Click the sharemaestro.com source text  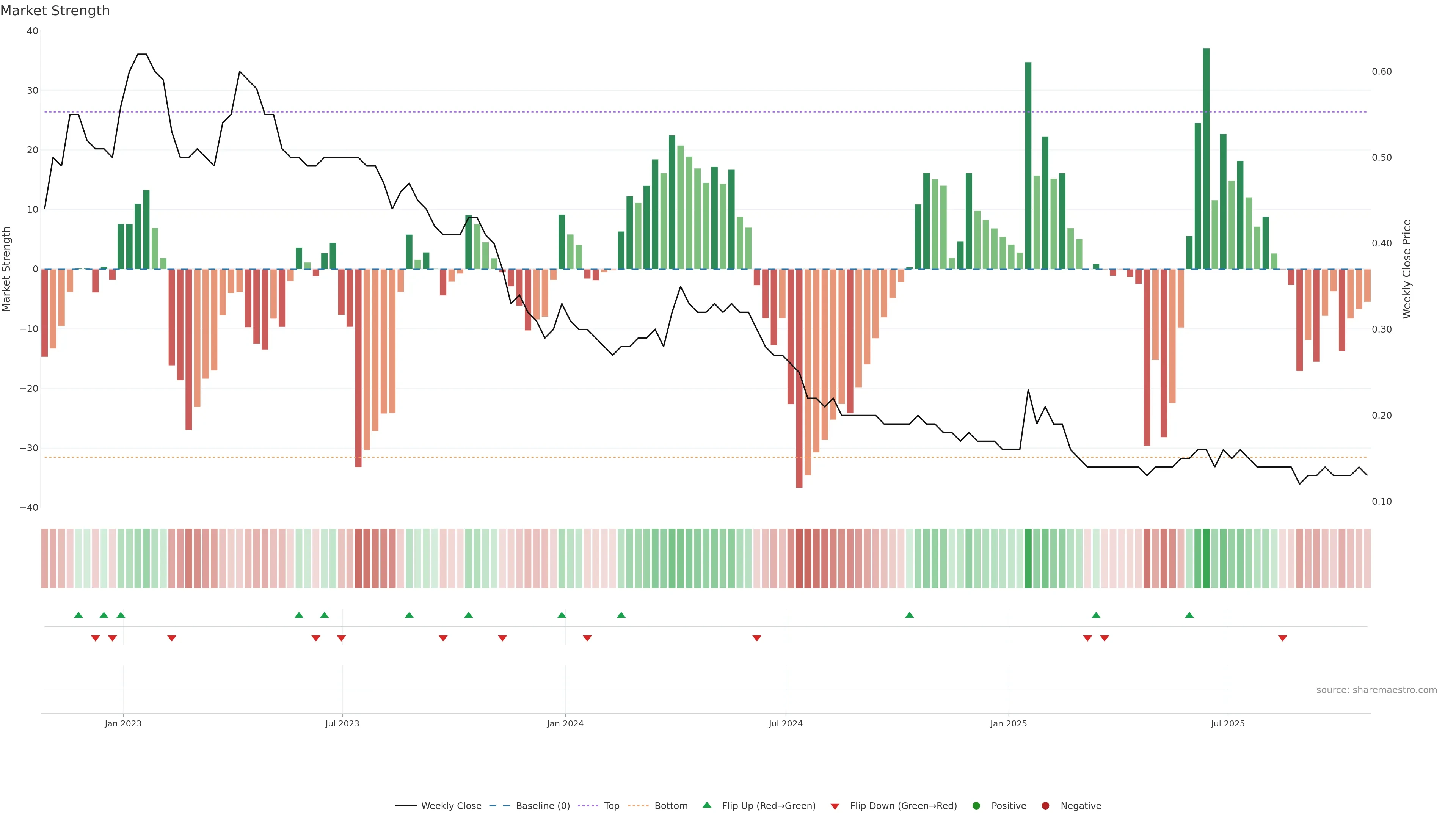click(1376, 690)
